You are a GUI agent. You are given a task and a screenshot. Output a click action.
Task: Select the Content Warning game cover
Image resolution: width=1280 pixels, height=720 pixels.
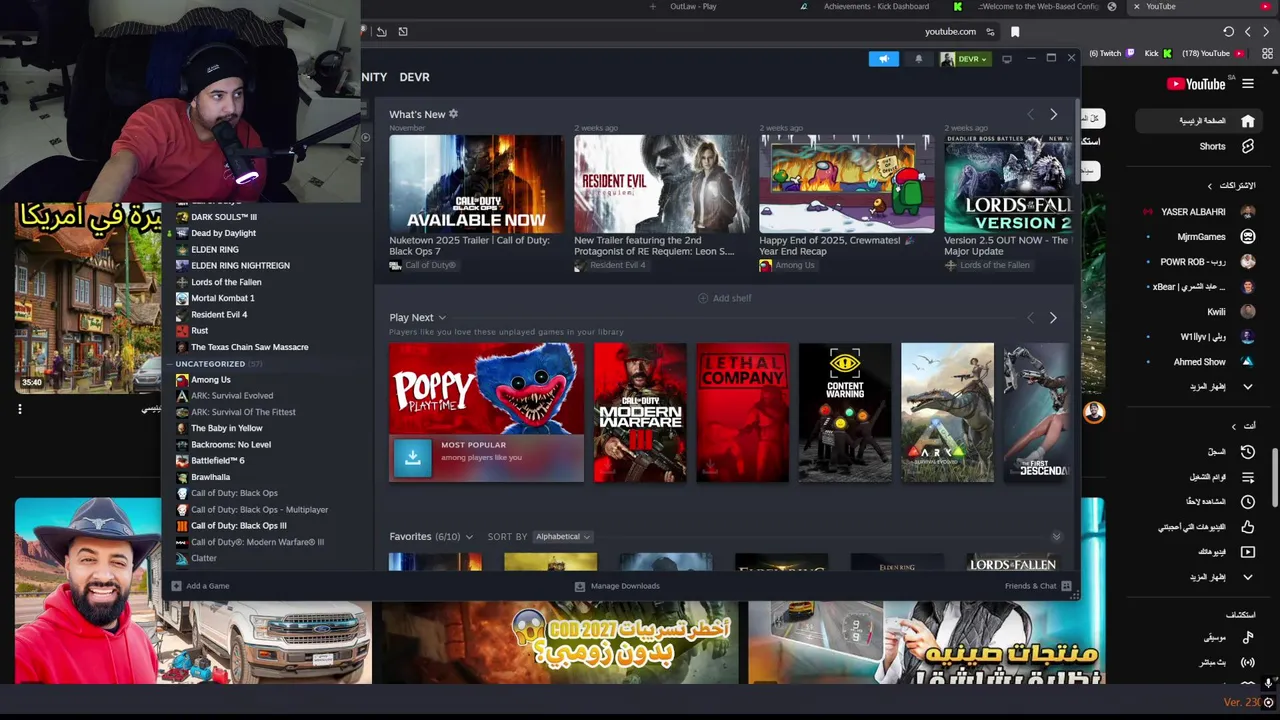click(x=845, y=412)
